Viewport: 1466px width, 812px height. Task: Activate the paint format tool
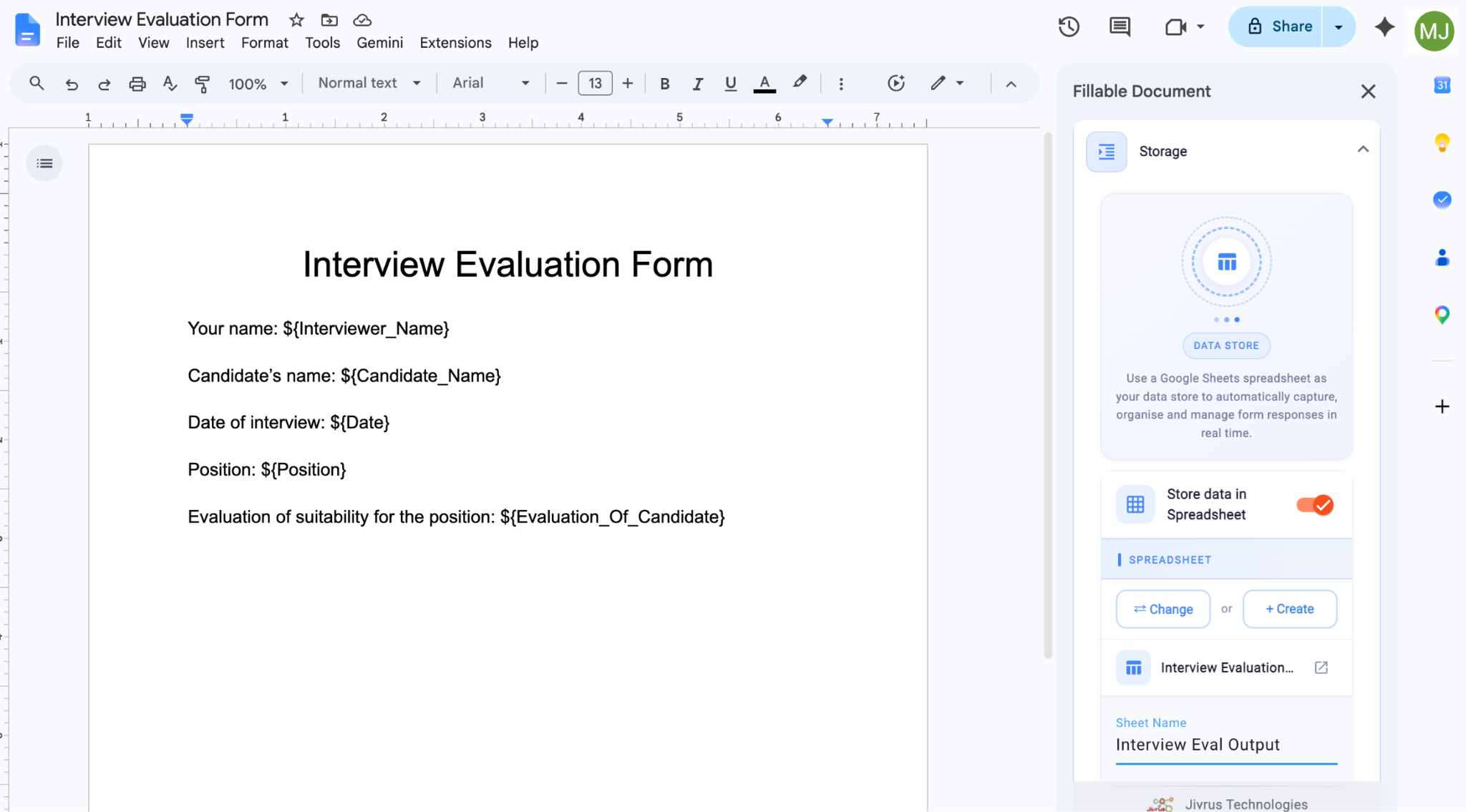(203, 84)
